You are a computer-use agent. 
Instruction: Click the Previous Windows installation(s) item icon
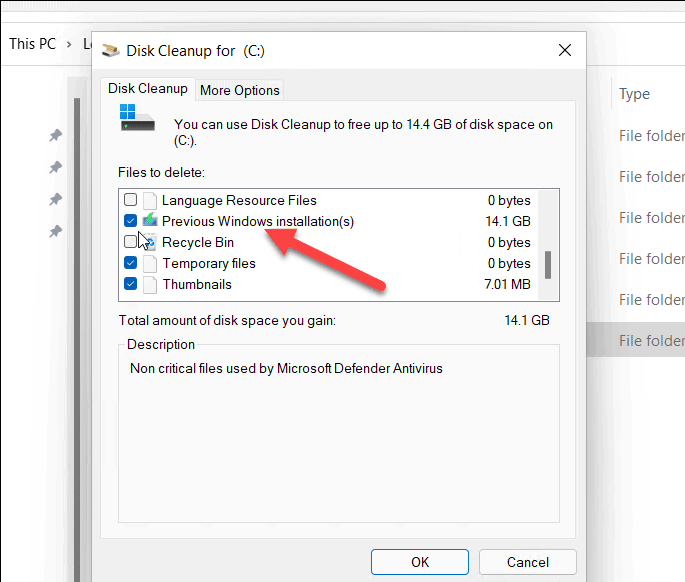(x=150, y=221)
